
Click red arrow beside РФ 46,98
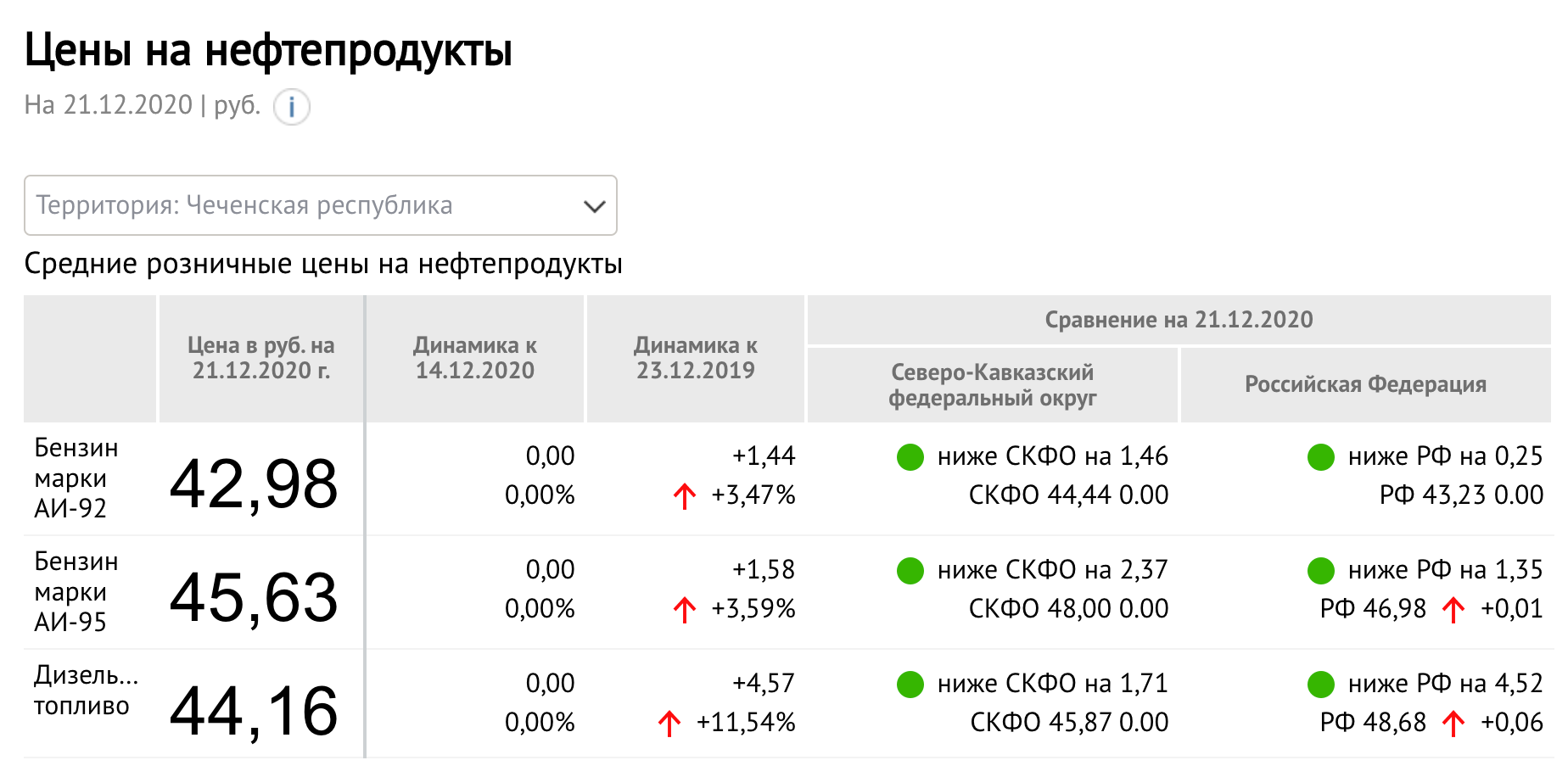click(1453, 609)
